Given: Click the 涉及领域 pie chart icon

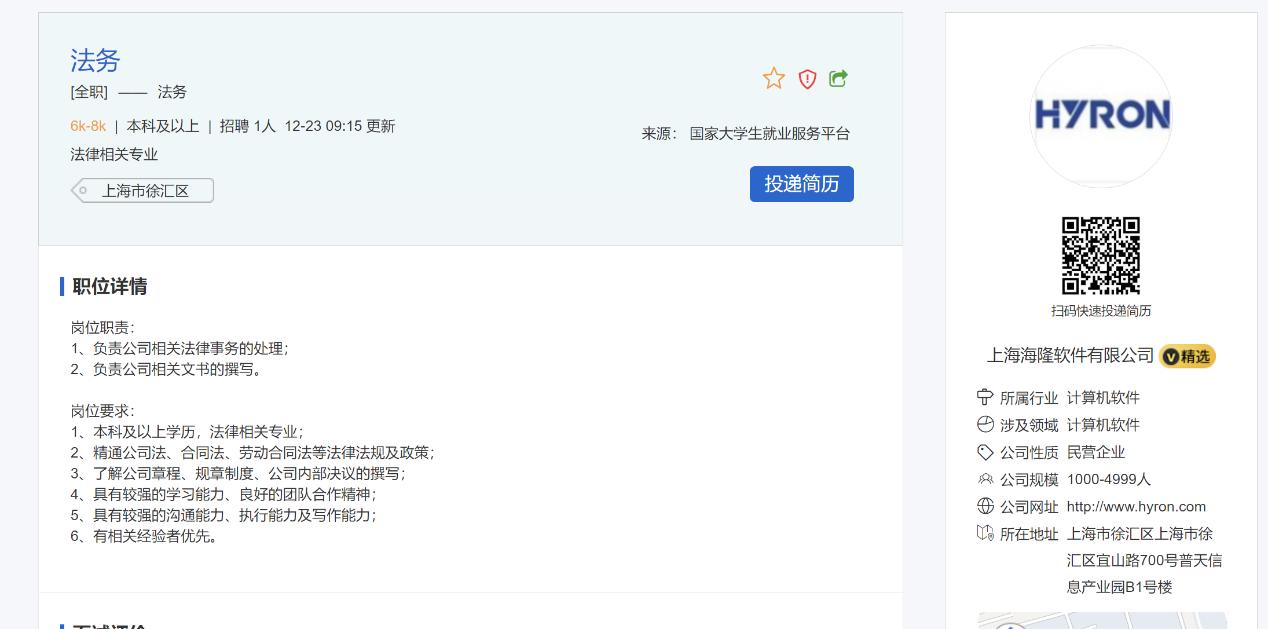Looking at the screenshot, I should 985,424.
